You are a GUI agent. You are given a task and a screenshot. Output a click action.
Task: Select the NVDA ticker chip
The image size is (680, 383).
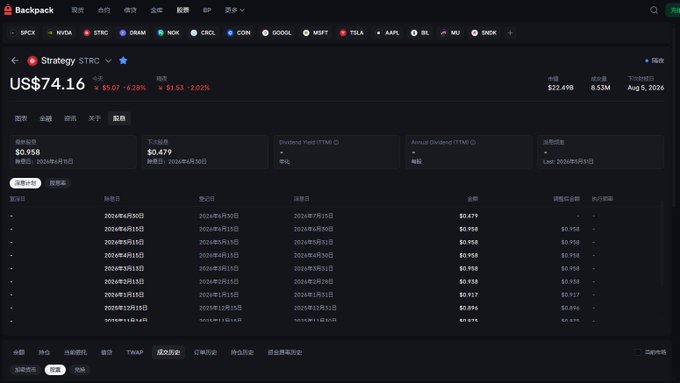click(x=60, y=33)
